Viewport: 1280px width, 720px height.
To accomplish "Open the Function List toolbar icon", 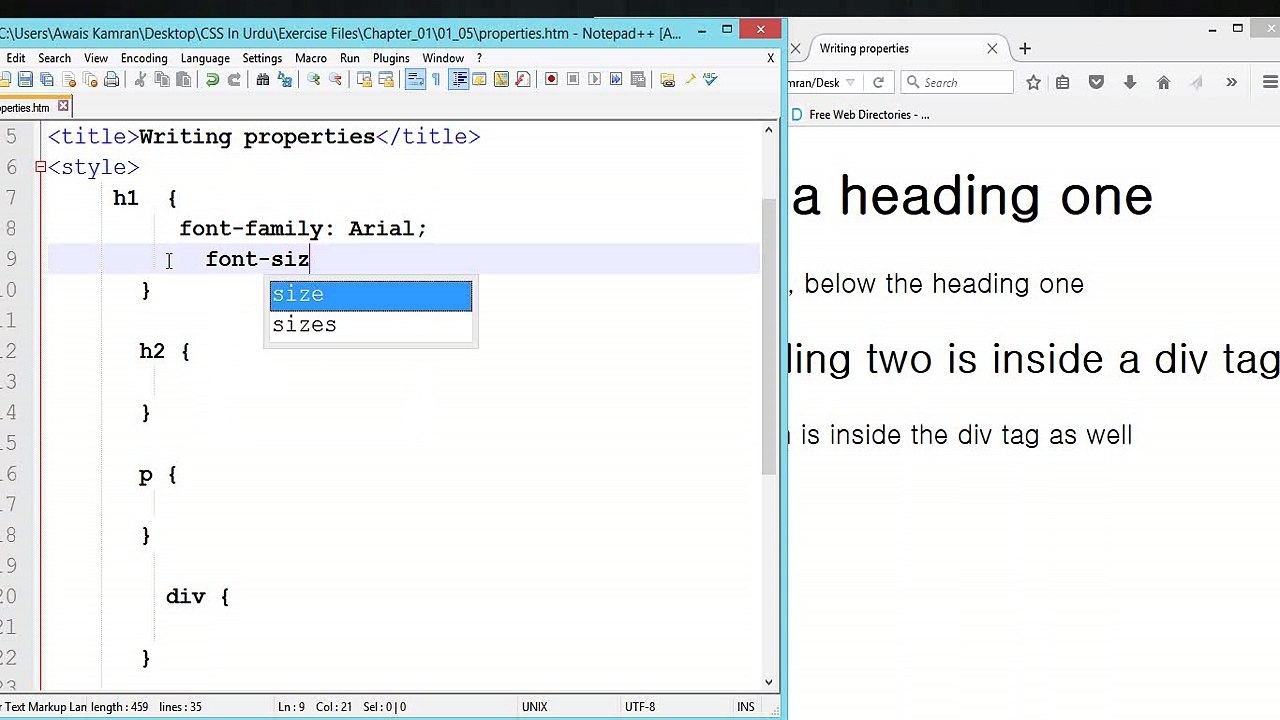I will pos(522,79).
